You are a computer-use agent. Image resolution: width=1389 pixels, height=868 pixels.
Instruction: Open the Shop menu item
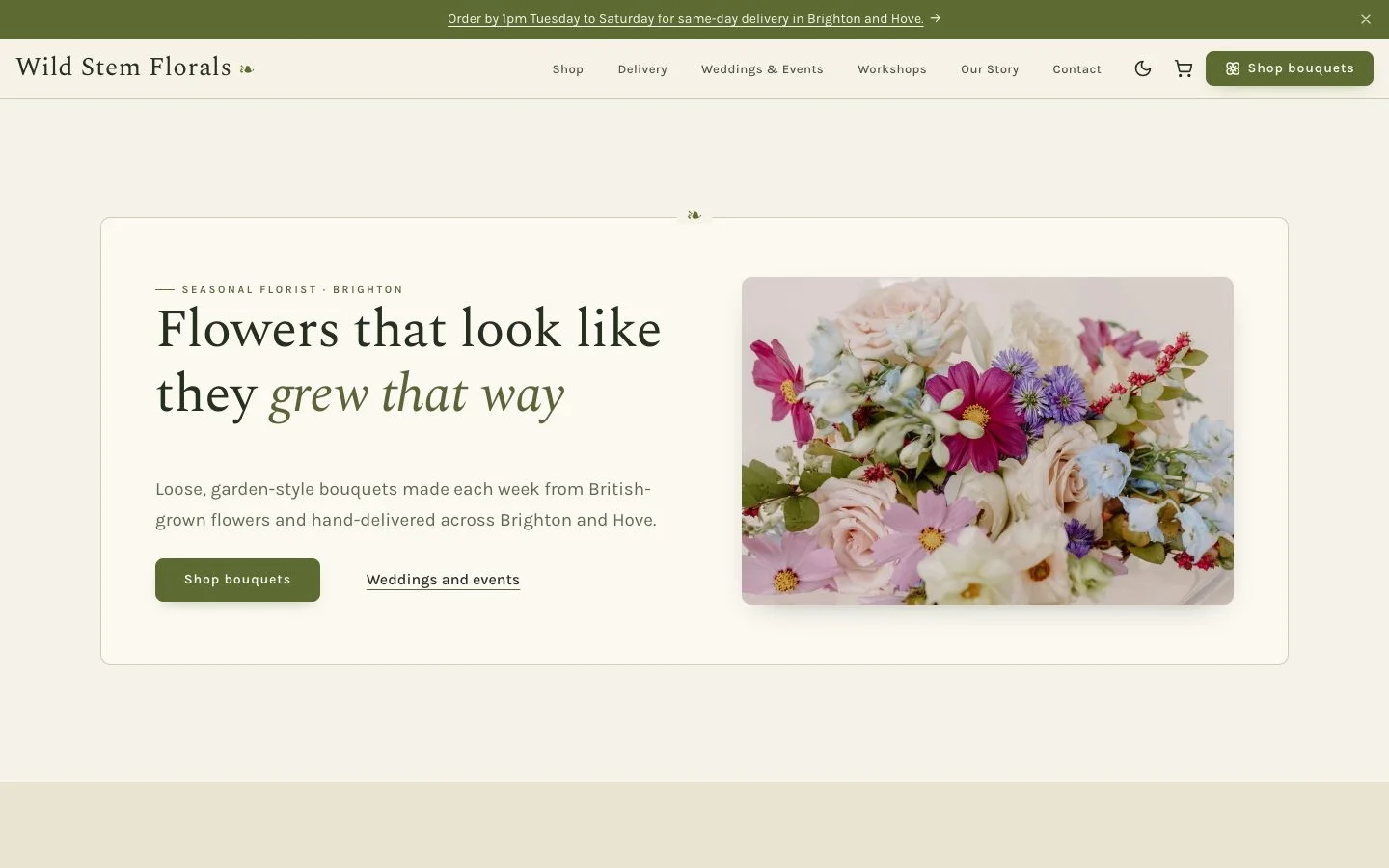click(568, 69)
